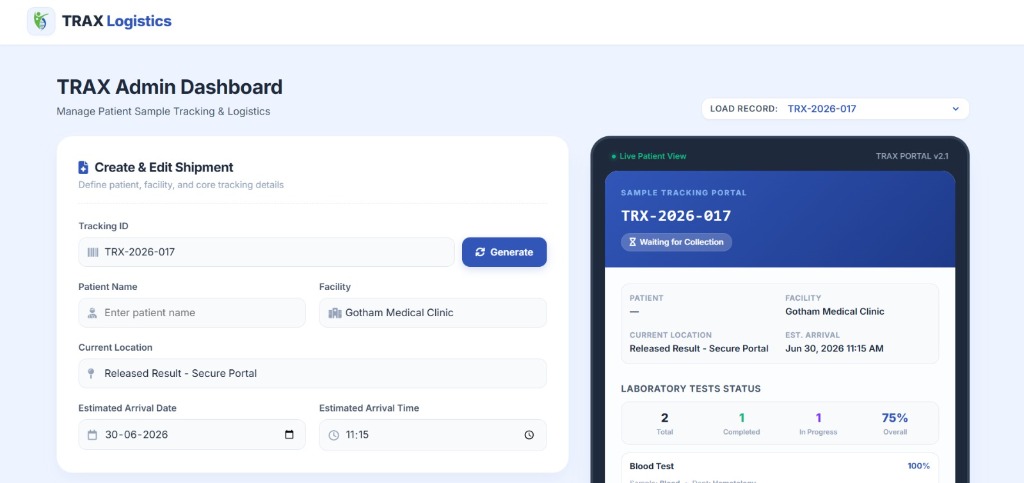Click the Total tests count 2

[664, 418]
